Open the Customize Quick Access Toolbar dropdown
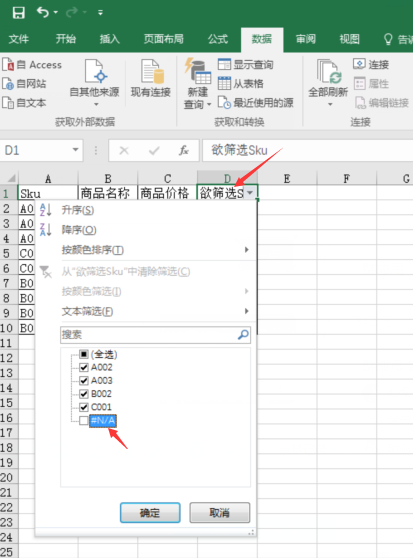 [101, 13]
